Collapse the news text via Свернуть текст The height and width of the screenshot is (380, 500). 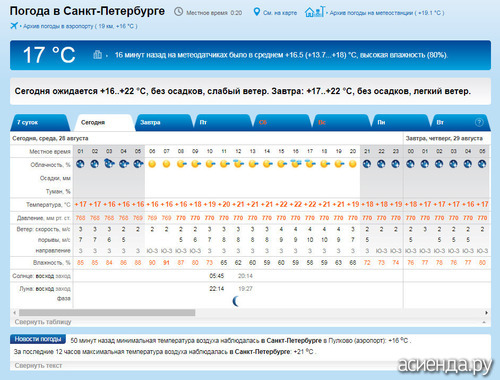click(38, 366)
